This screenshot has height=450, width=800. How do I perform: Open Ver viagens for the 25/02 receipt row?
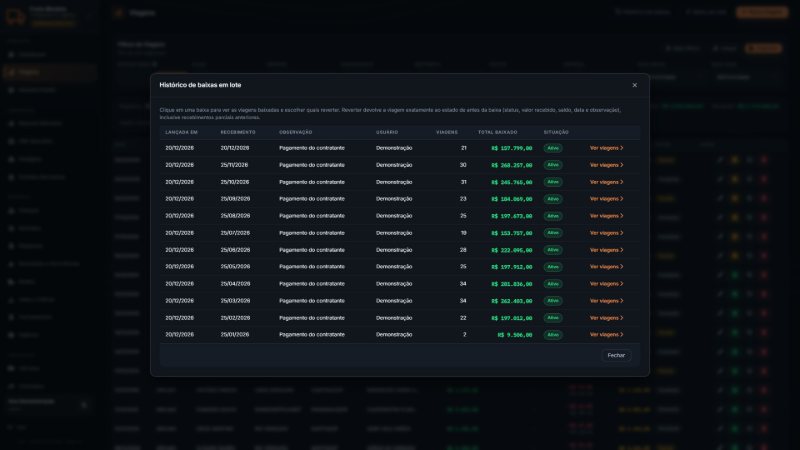coord(607,318)
